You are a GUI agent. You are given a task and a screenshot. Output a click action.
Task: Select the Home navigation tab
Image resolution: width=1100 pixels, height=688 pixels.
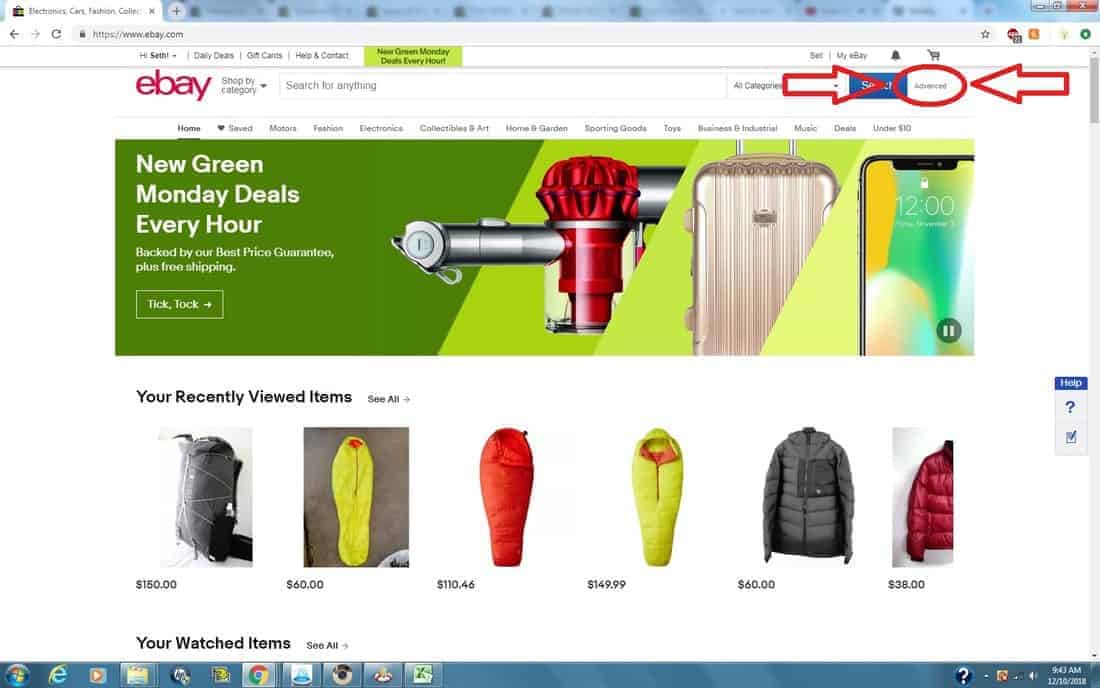(x=189, y=128)
